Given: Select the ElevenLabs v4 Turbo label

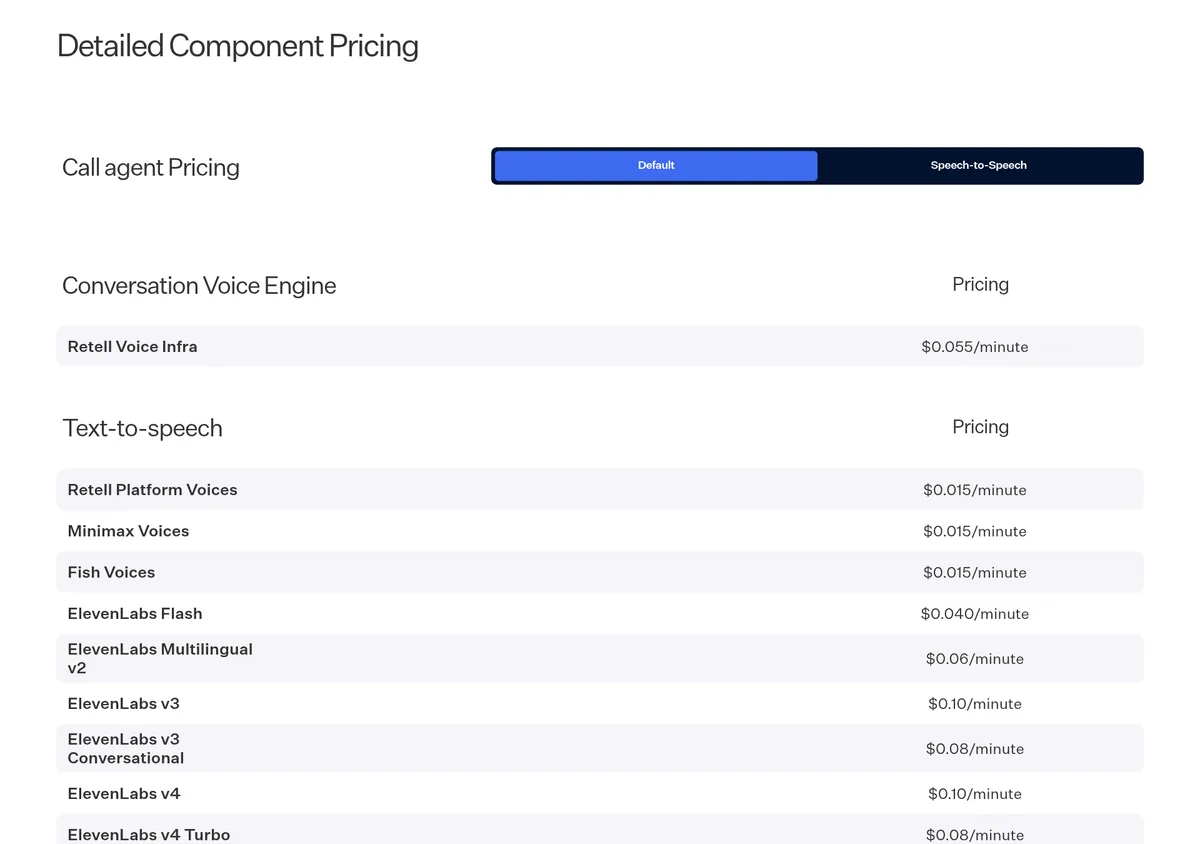Looking at the screenshot, I should point(148,834).
